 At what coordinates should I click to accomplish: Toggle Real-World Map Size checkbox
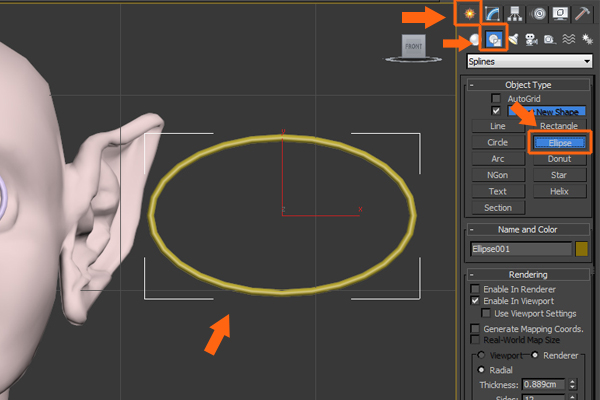point(475,340)
